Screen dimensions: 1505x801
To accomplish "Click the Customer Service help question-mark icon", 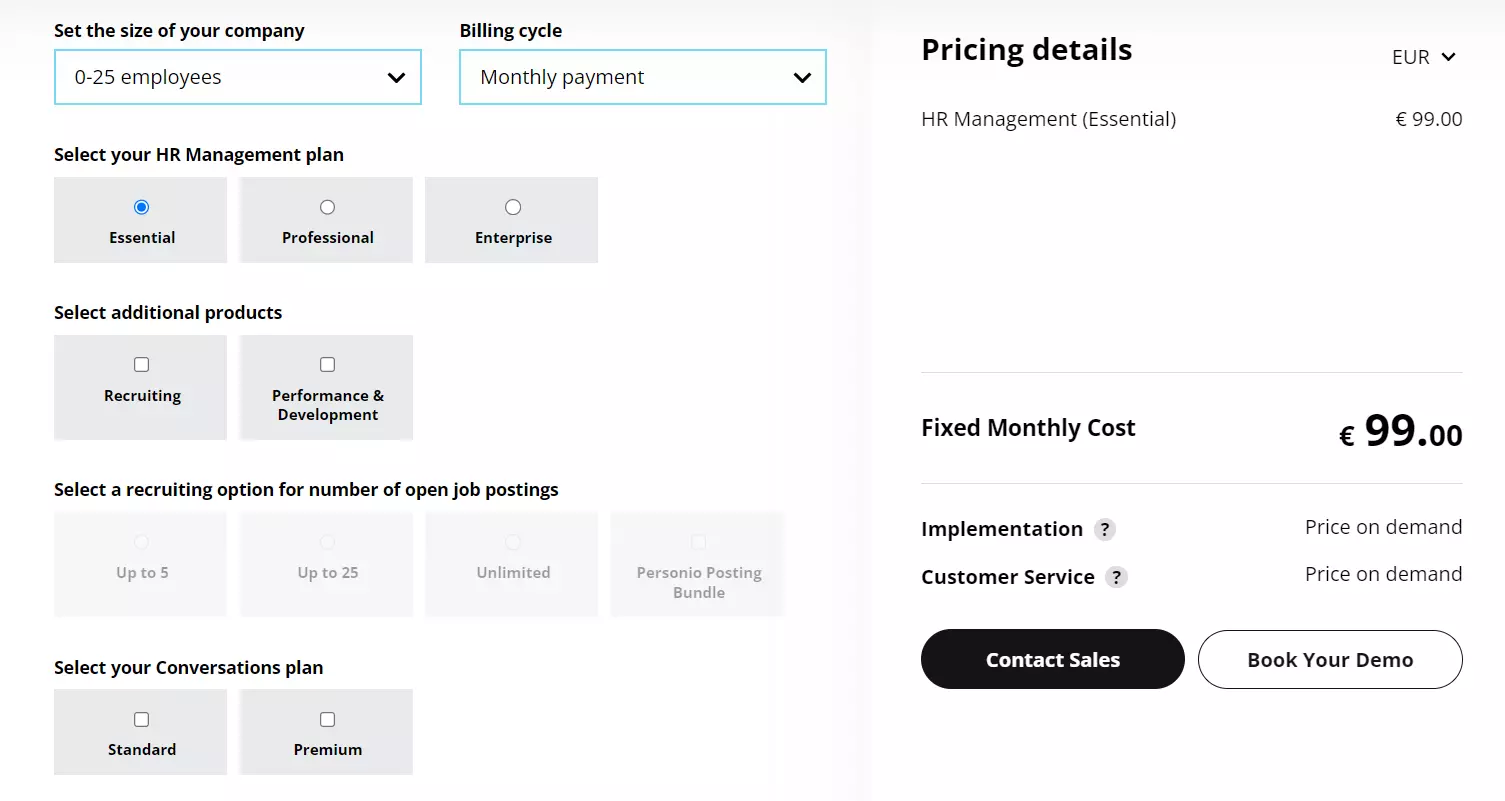I will pyautogui.click(x=1116, y=577).
